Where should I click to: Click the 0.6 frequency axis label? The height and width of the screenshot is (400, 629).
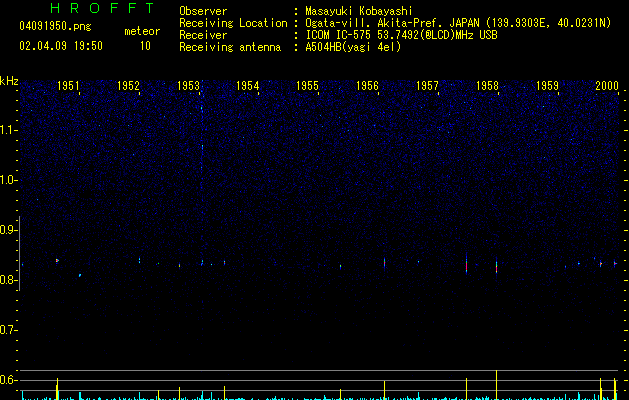pos(8,380)
